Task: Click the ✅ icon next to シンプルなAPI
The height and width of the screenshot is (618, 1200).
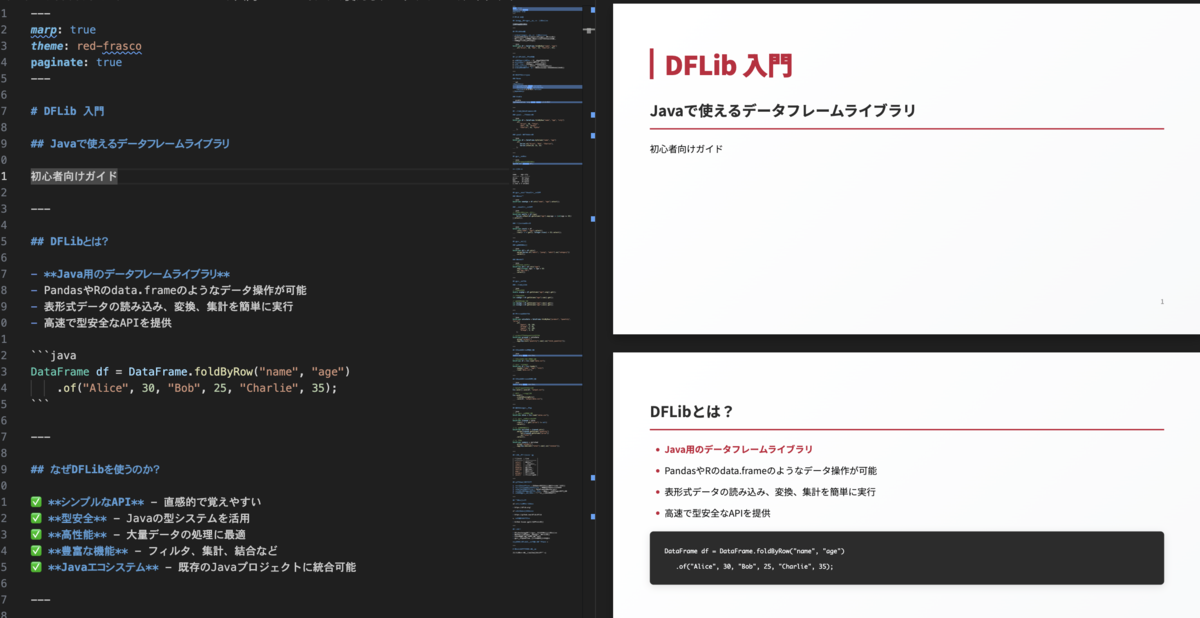Action: click(x=37, y=501)
